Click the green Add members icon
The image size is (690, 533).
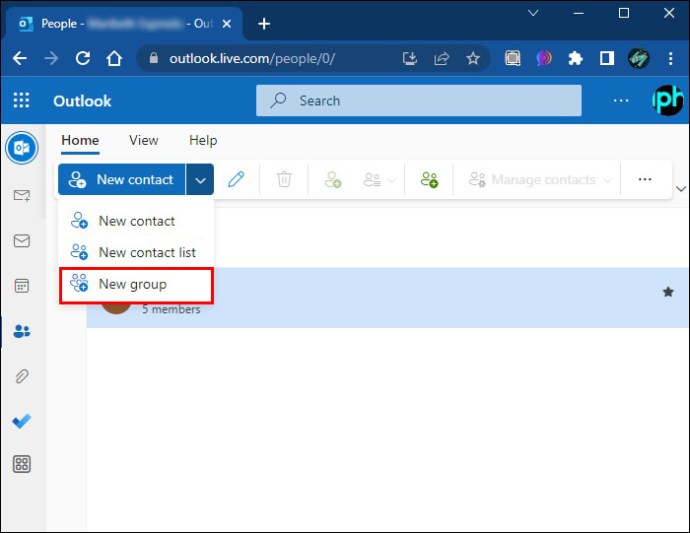pos(429,180)
